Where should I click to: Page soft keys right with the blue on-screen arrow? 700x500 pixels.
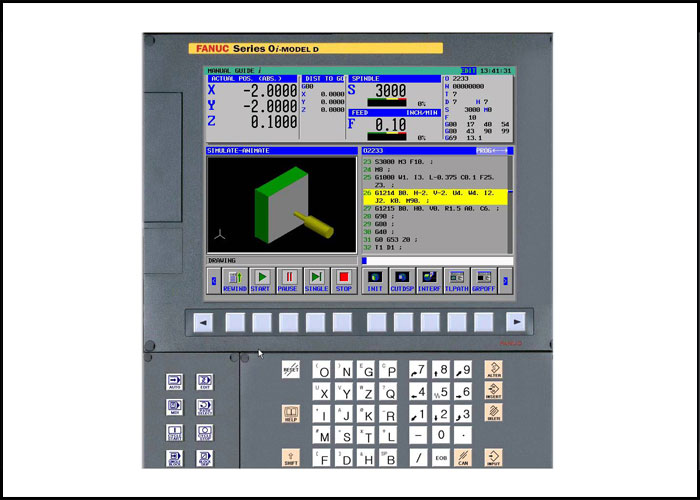pyautogui.click(x=505, y=281)
